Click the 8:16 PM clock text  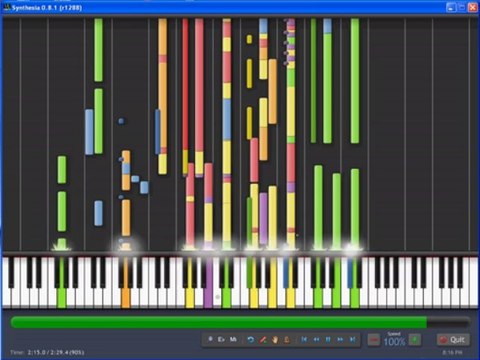click(452, 352)
